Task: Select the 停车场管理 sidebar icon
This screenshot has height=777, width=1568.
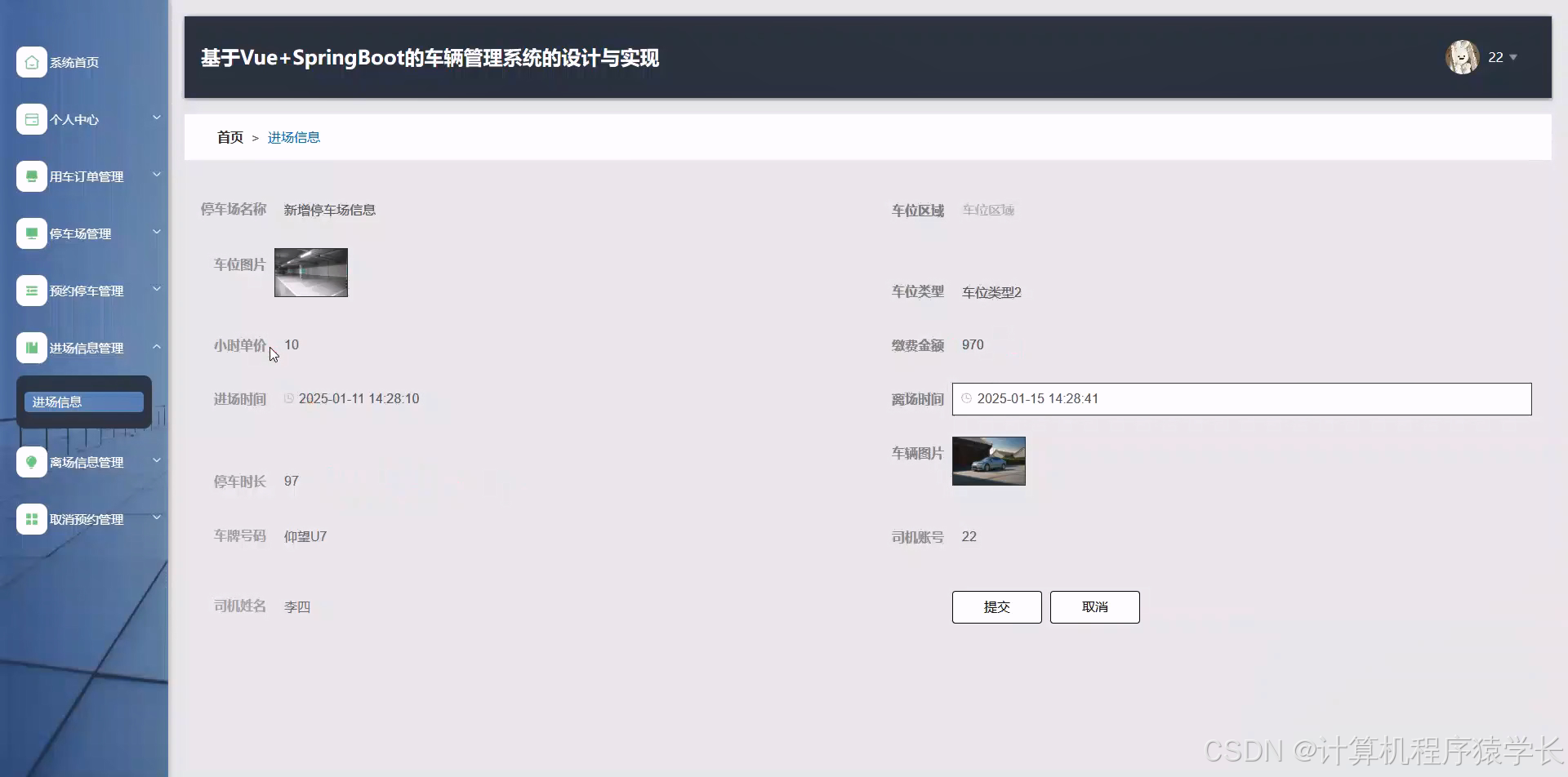Action: tap(32, 233)
